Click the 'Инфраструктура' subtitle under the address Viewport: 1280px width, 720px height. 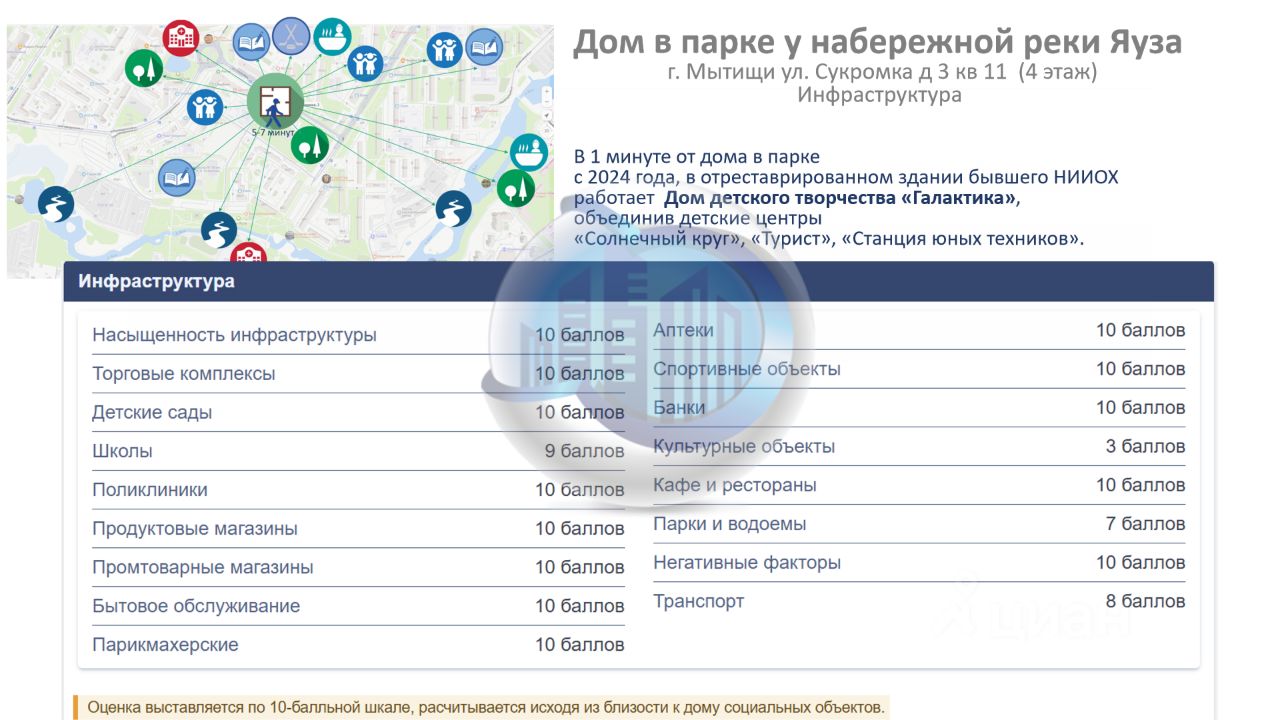click(880, 95)
